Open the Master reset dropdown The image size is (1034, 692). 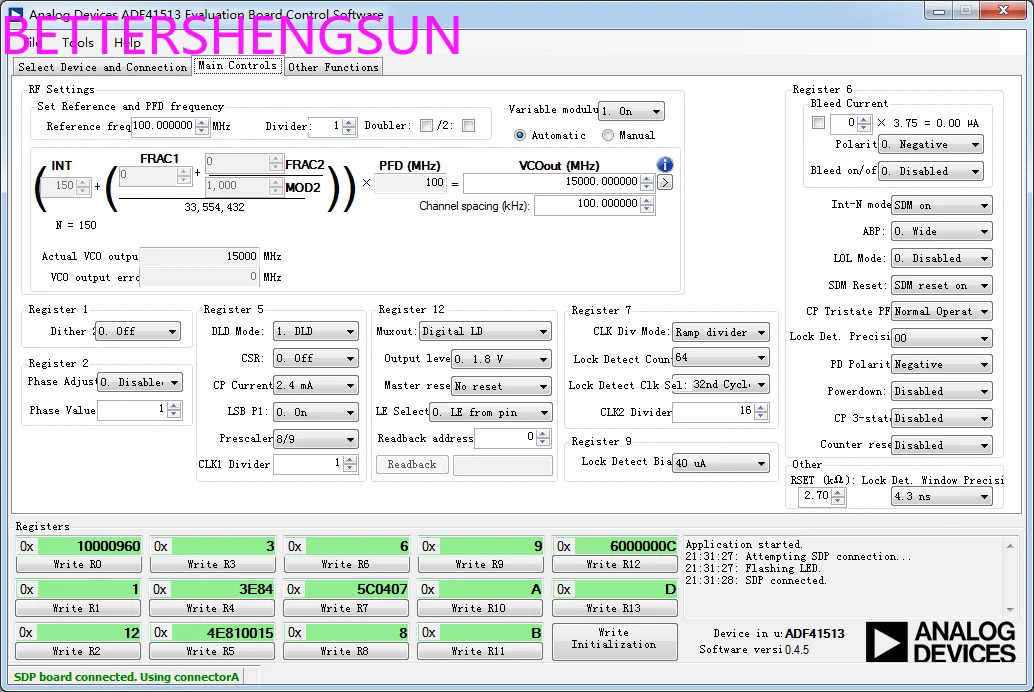(501, 386)
